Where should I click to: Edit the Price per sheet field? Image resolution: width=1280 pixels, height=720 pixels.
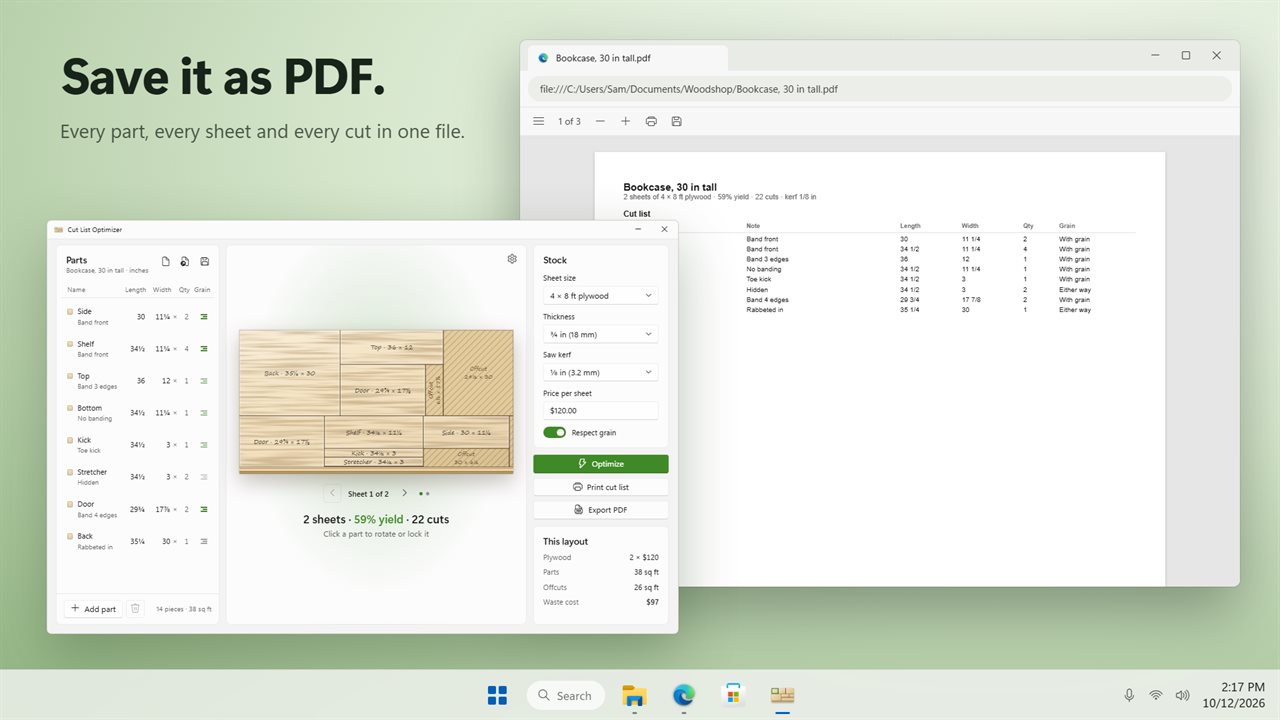point(601,410)
